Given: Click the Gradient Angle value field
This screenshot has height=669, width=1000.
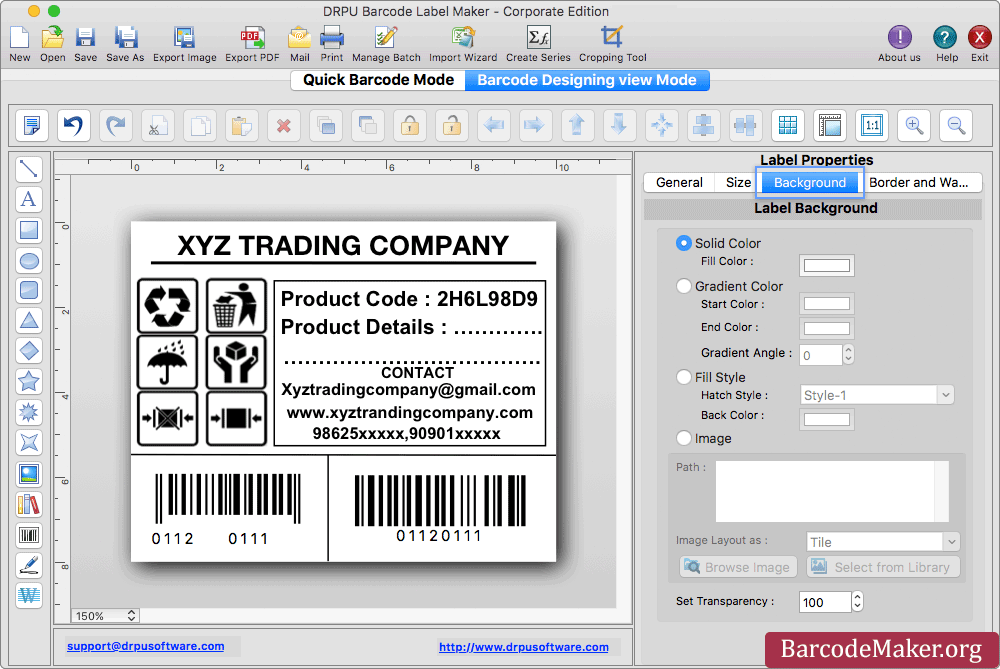Looking at the screenshot, I should (x=821, y=355).
